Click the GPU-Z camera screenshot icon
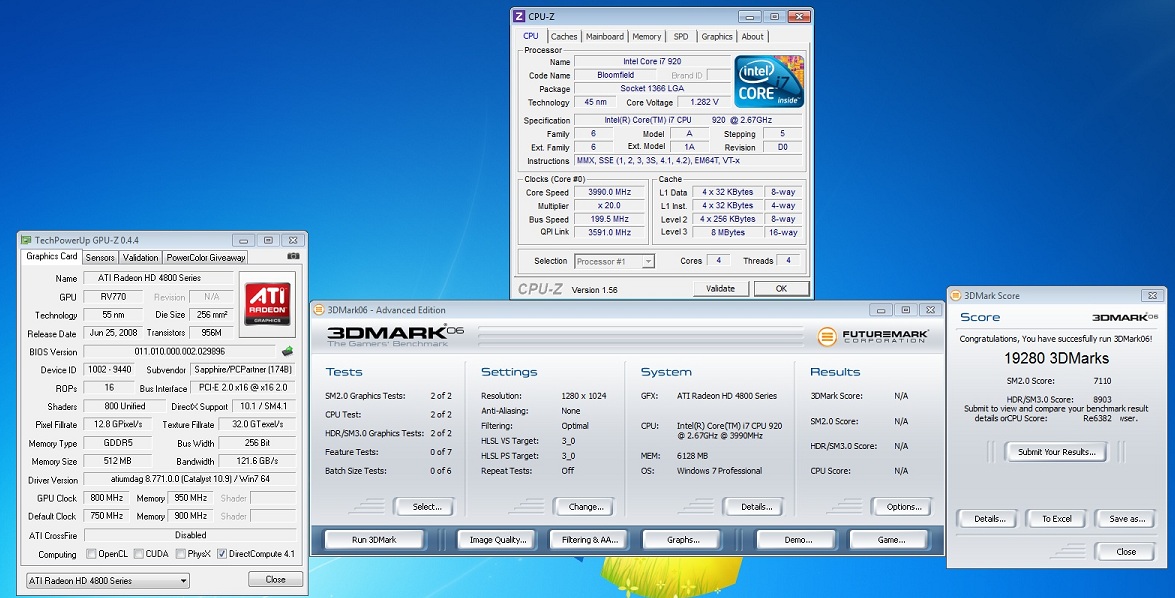 point(293,256)
